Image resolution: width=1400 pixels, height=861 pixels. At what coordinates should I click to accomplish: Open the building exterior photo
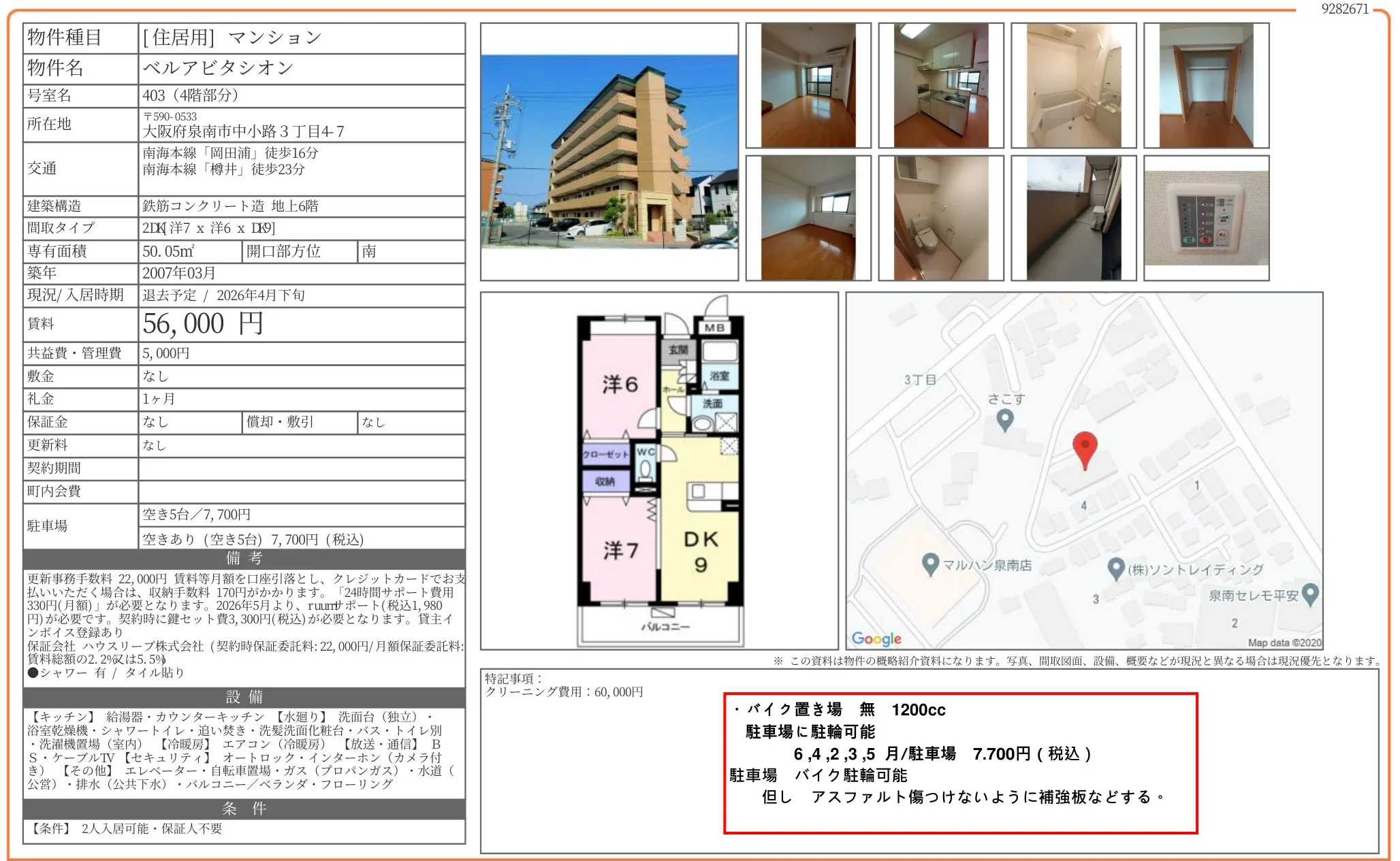pyautogui.click(x=609, y=152)
